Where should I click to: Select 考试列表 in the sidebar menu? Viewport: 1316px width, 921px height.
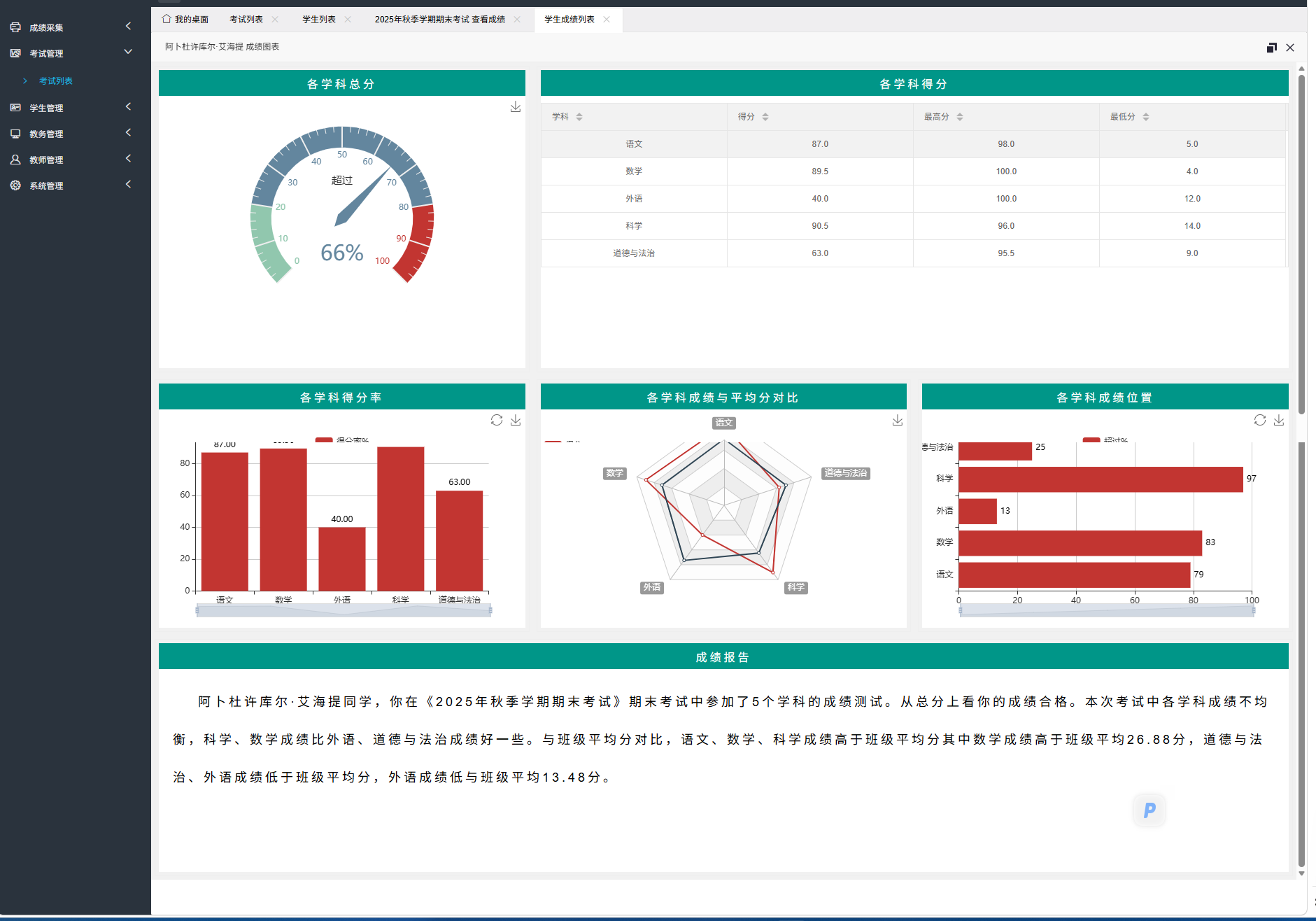(x=57, y=80)
